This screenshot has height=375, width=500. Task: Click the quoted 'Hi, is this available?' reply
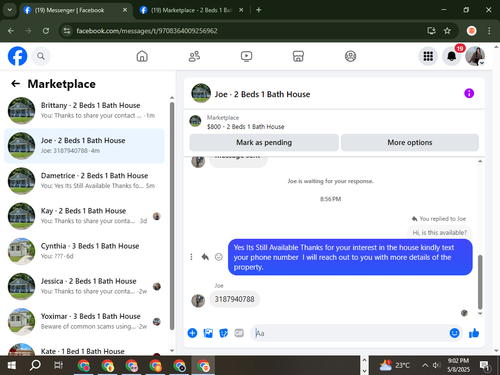click(440, 232)
